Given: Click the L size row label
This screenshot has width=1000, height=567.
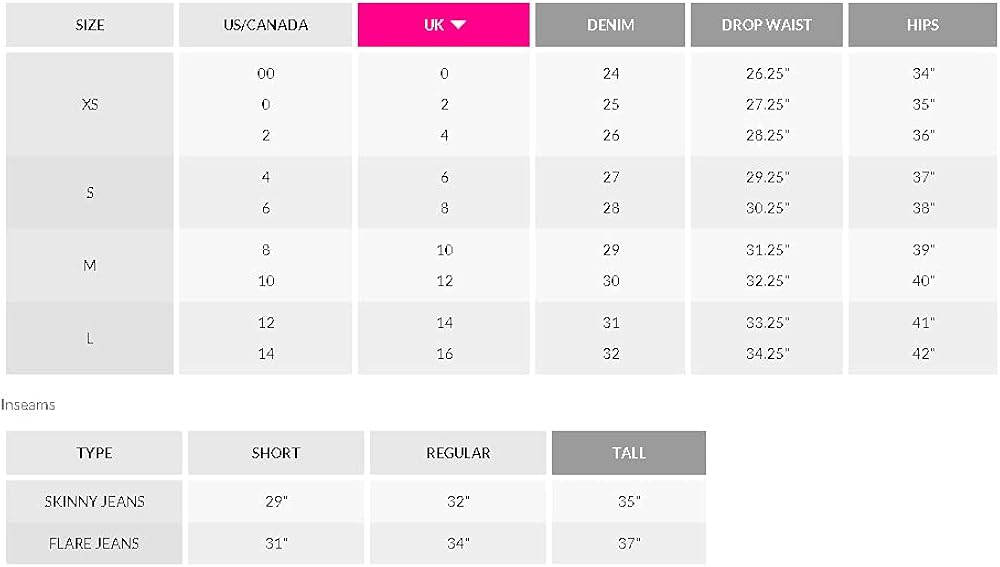Looking at the screenshot, I should pos(90,338).
